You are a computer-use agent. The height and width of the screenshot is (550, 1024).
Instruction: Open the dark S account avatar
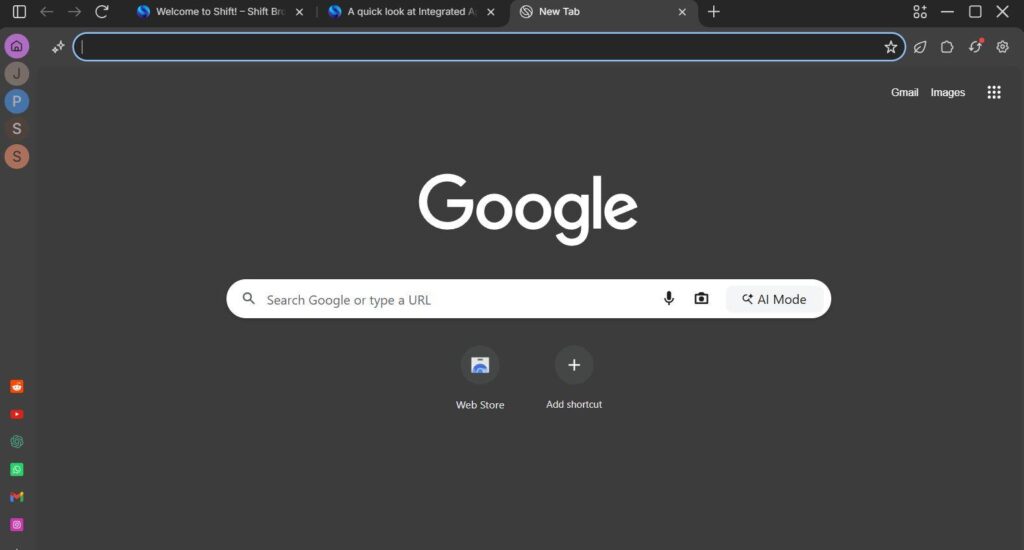[16, 129]
